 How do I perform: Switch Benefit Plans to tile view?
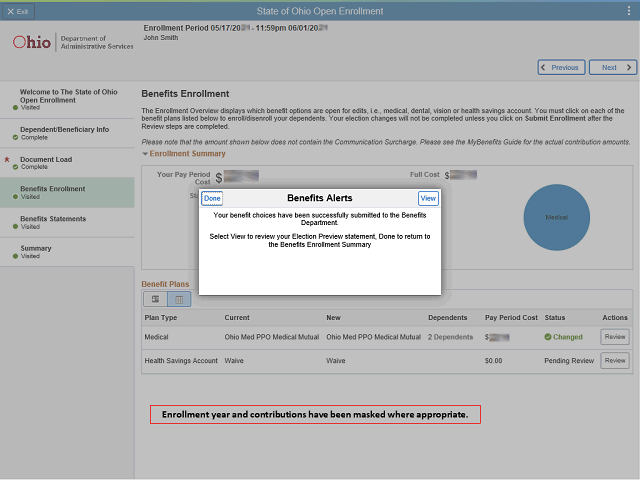pyautogui.click(x=156, y=299)
